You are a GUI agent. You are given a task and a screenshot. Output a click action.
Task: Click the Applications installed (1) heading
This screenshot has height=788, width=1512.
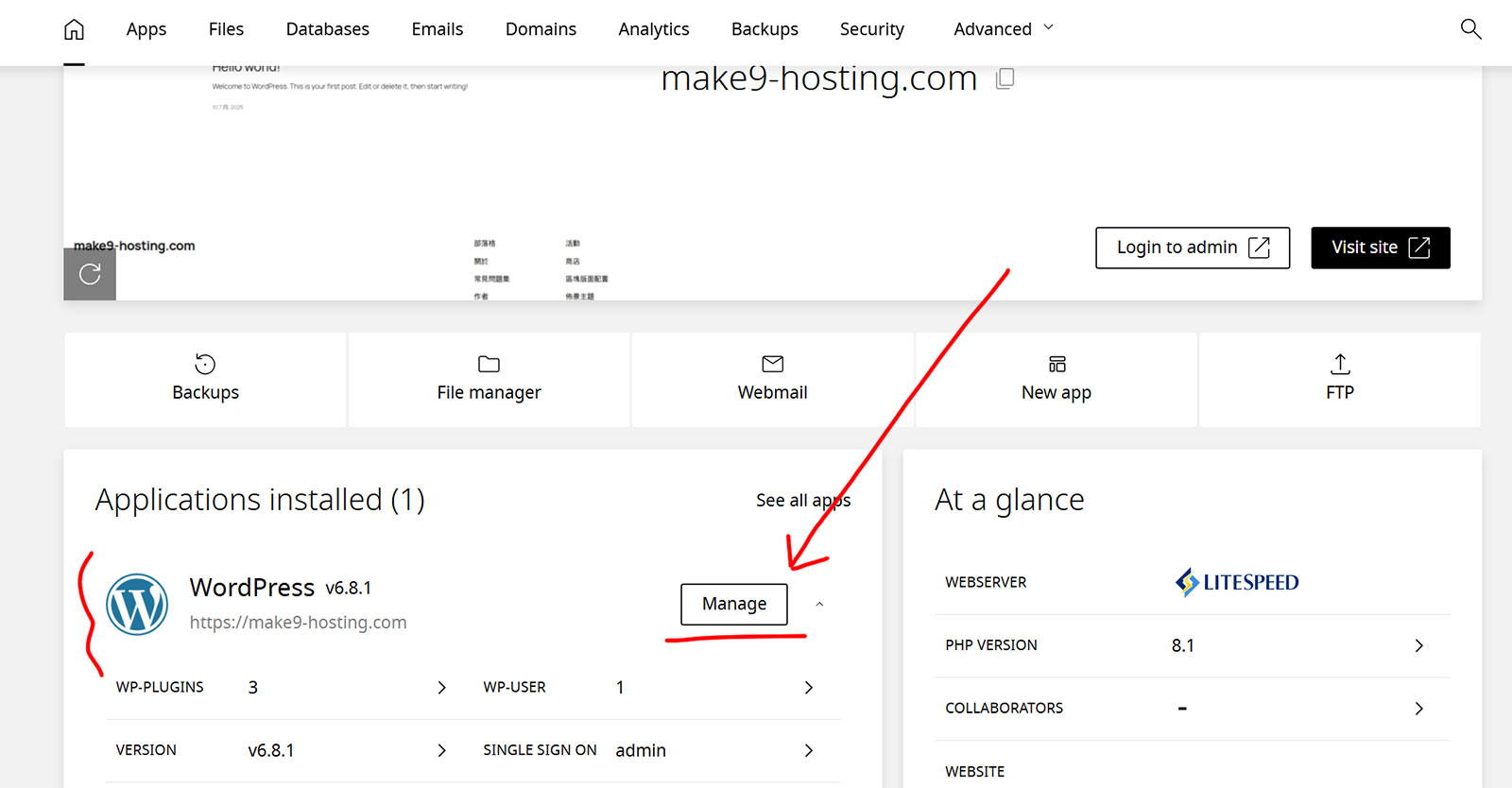click(x=260, y=500)
